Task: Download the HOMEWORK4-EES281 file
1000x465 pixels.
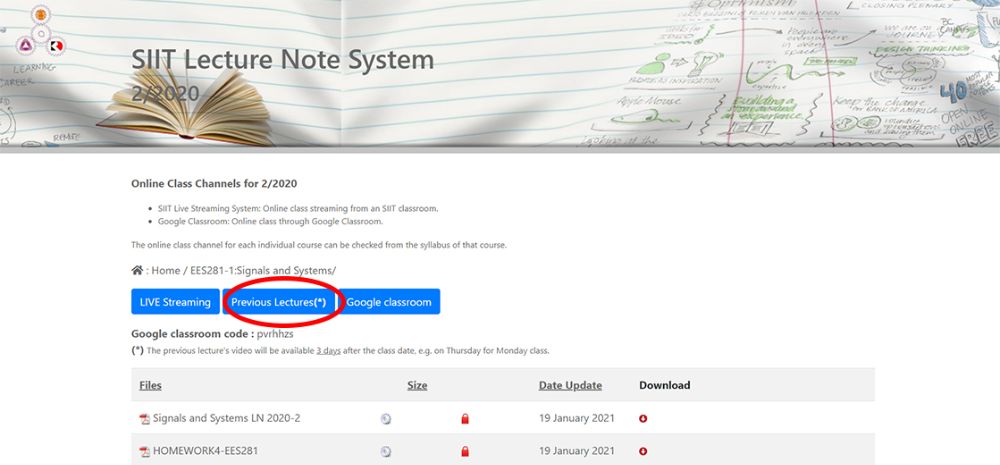Action: point(643,452)
